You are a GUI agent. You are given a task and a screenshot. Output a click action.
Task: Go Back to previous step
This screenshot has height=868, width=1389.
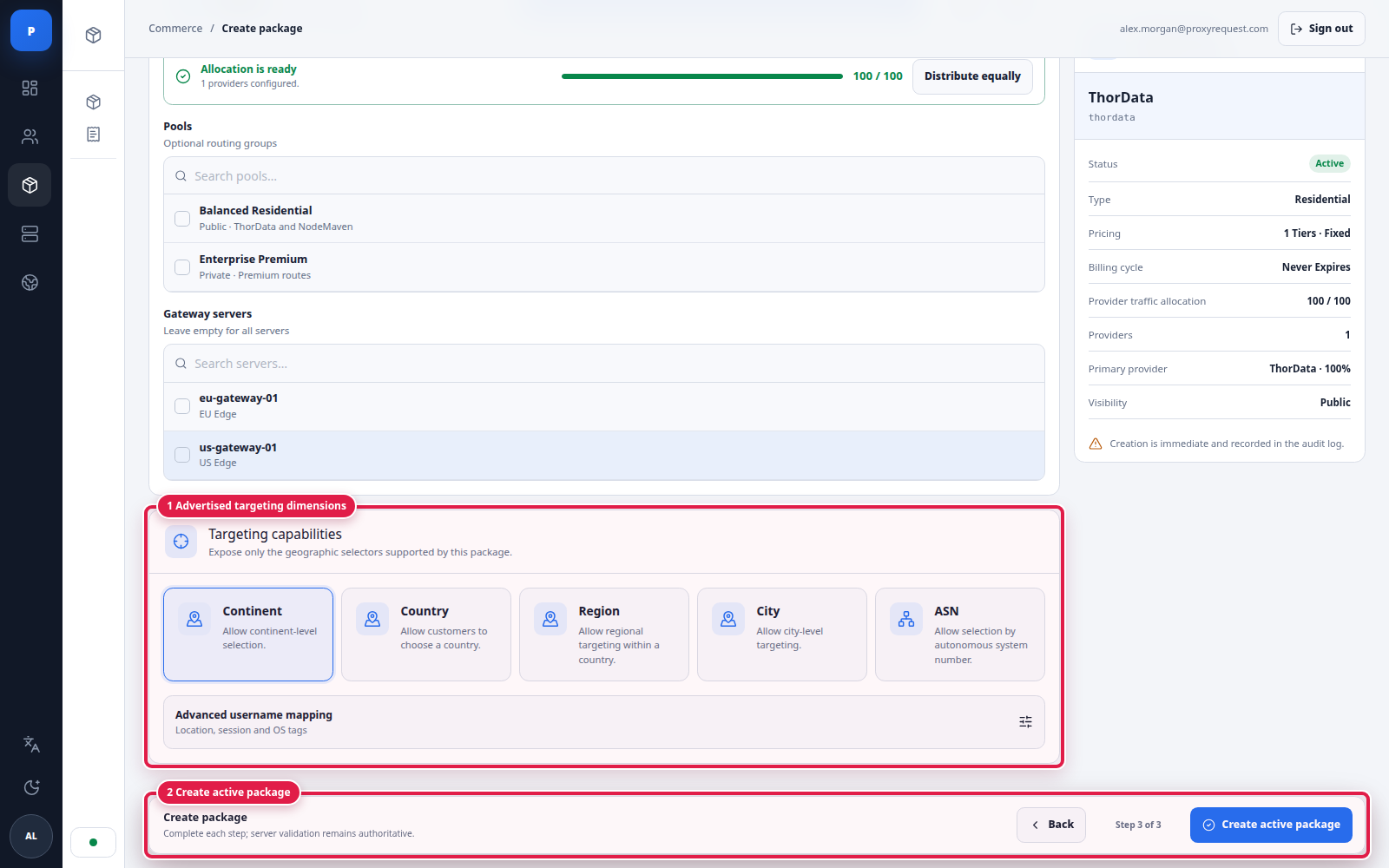pos(1051,825)
